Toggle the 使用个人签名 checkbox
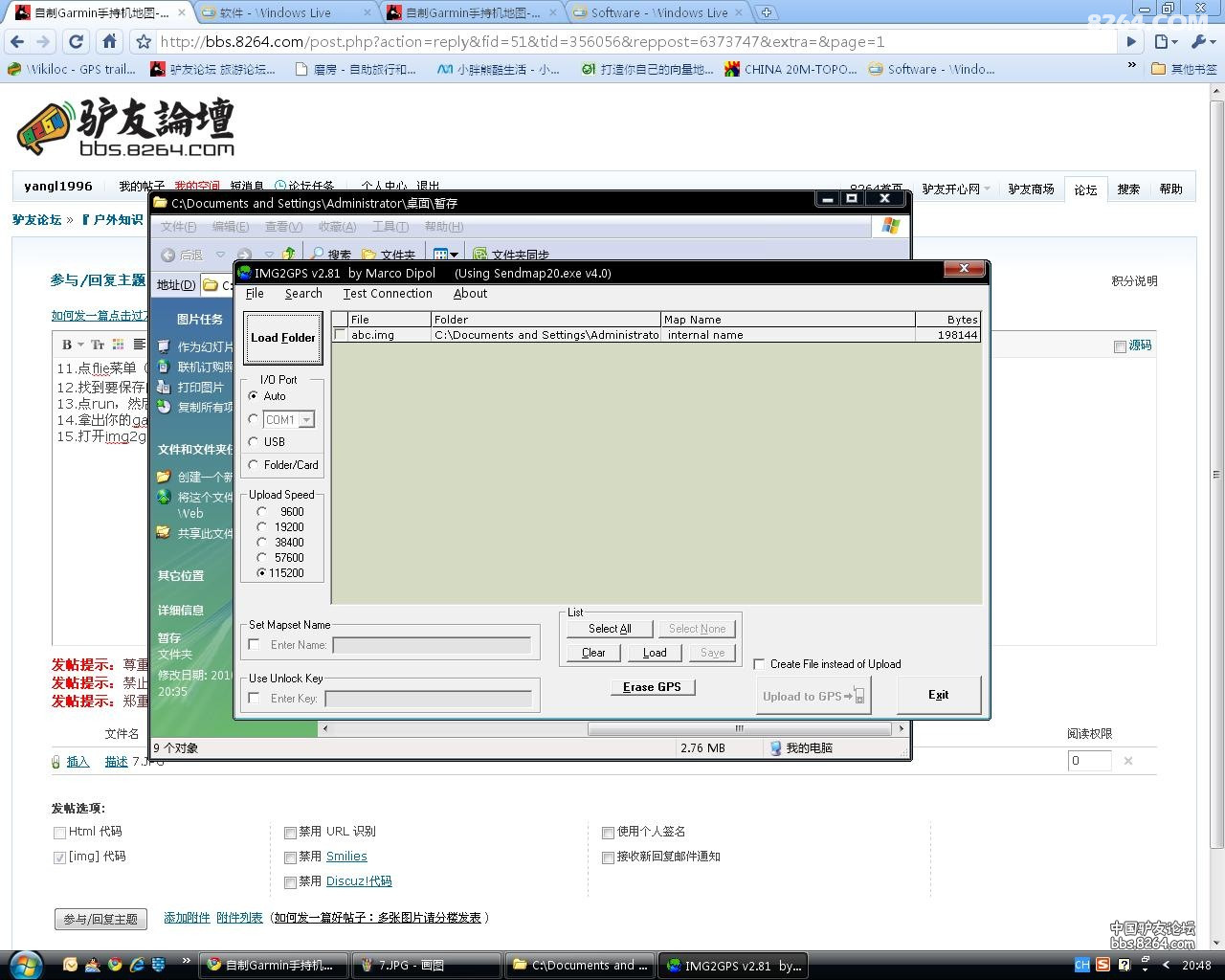 pos(608,833)
